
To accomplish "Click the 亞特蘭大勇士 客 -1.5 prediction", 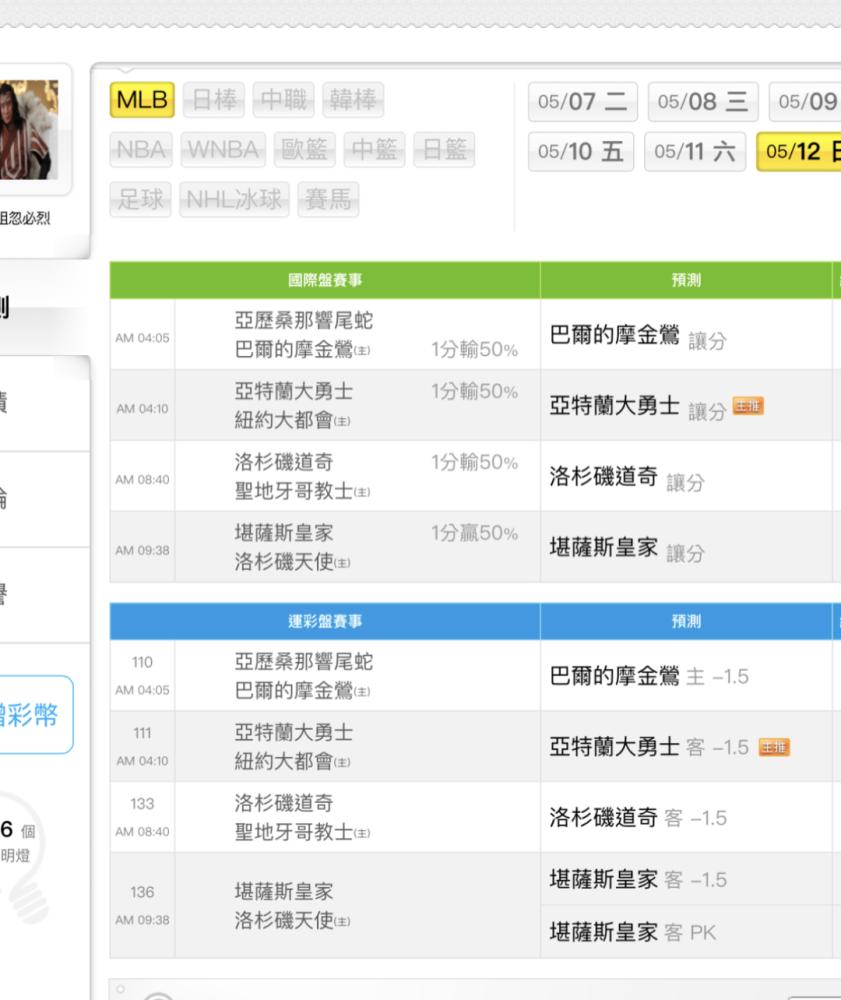I will pyautogui.click(x=649, y=747).
